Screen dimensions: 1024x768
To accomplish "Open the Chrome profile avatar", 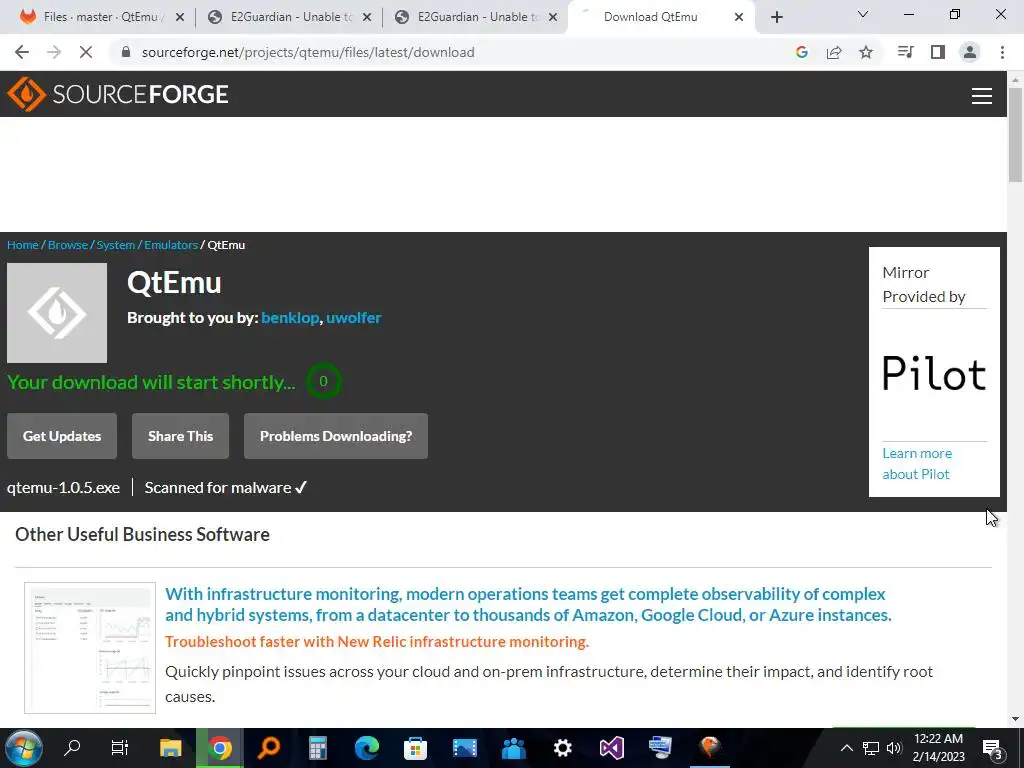I will [x=970, y=52].
